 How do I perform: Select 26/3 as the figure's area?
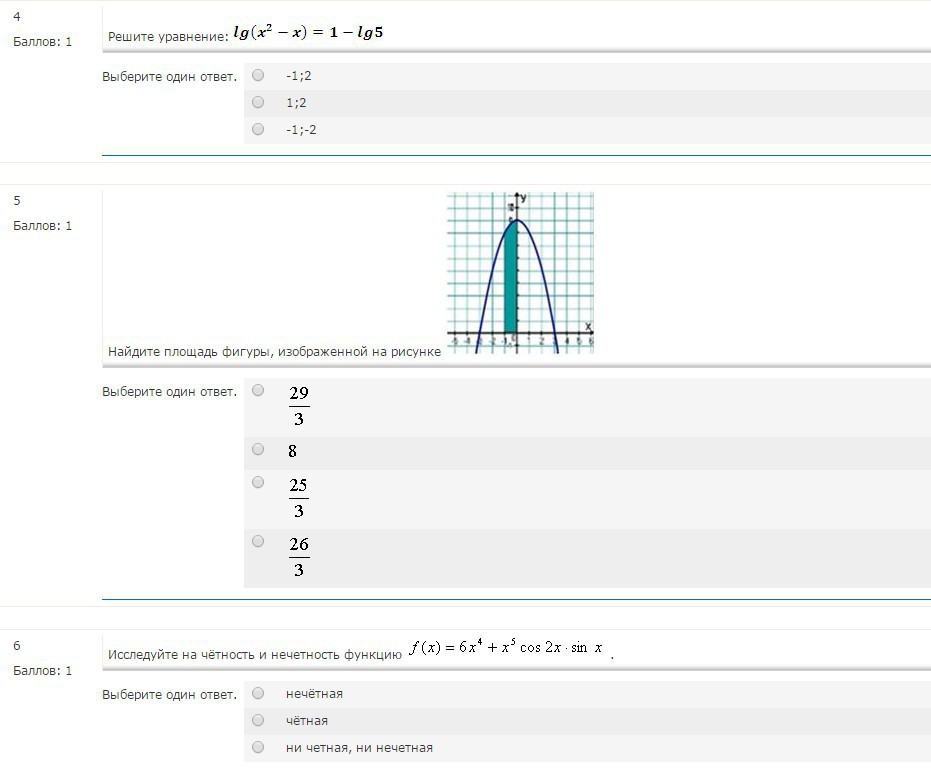[259, 541]
